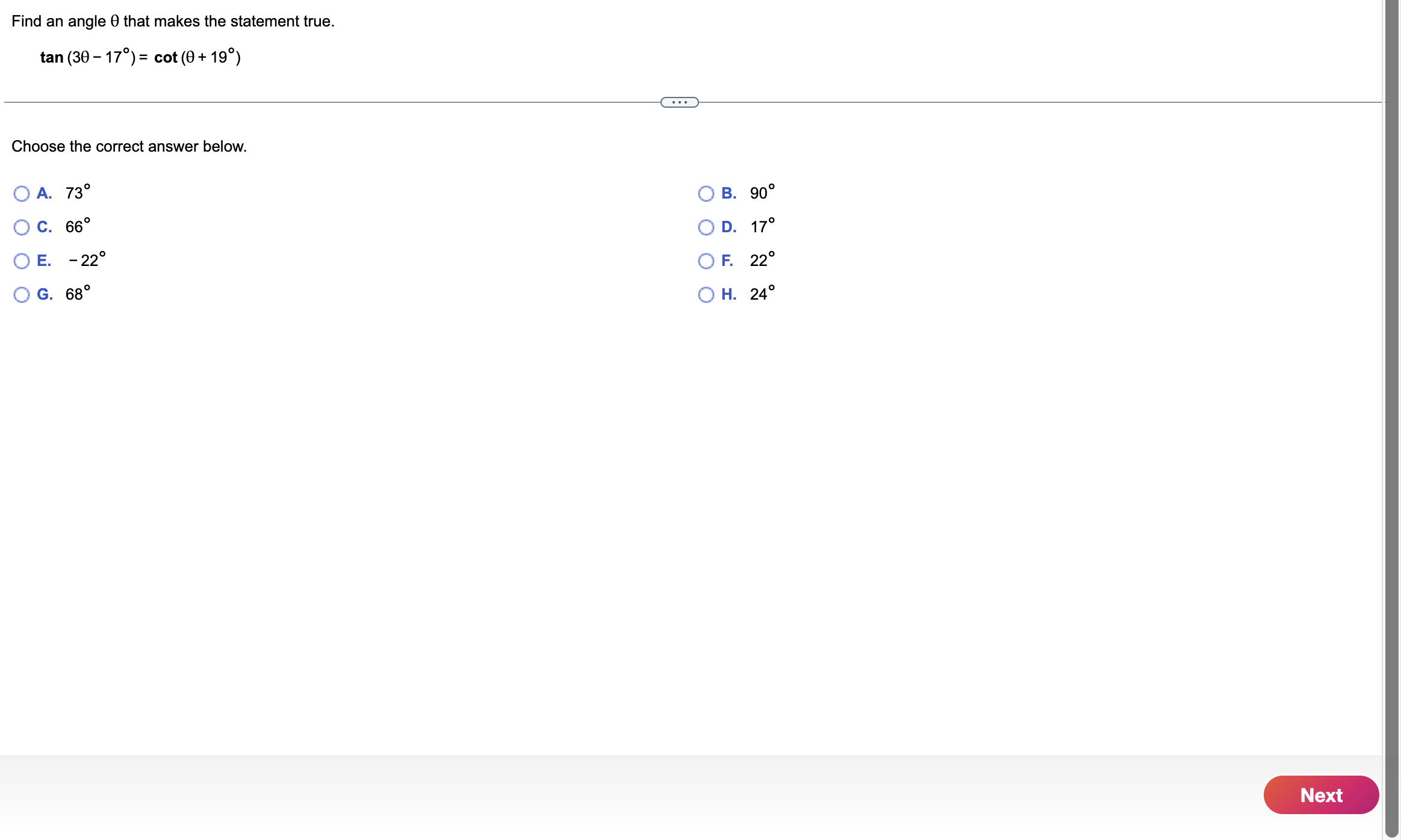Click the option label B
Viewport: 1401px width, 840px height.
click(728, 193)
